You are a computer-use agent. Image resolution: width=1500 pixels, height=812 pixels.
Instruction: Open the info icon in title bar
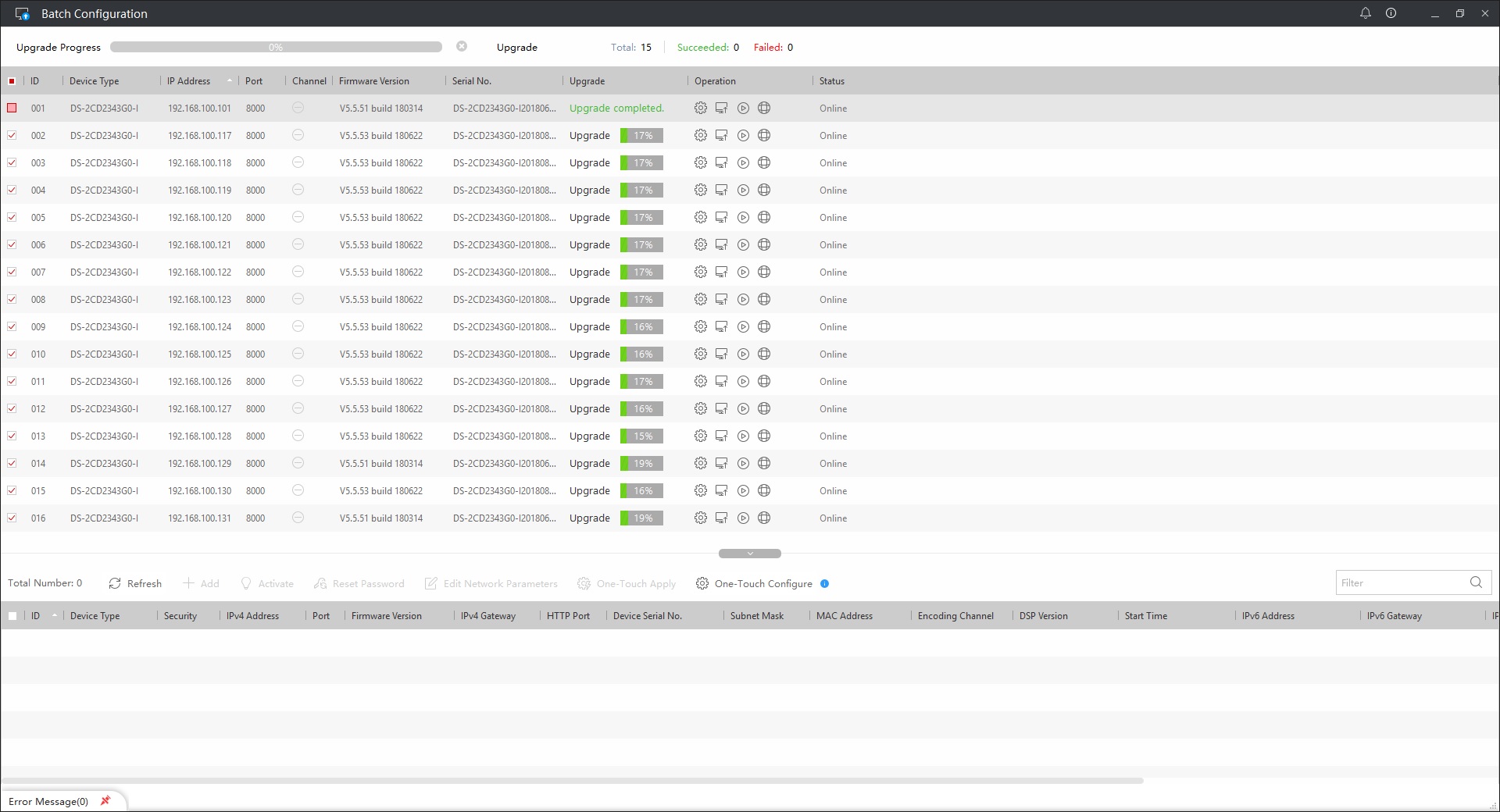coord(1391,13)
